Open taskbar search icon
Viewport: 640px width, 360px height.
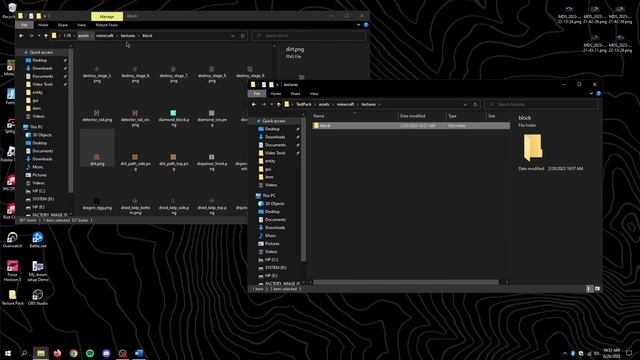point(24,353)
